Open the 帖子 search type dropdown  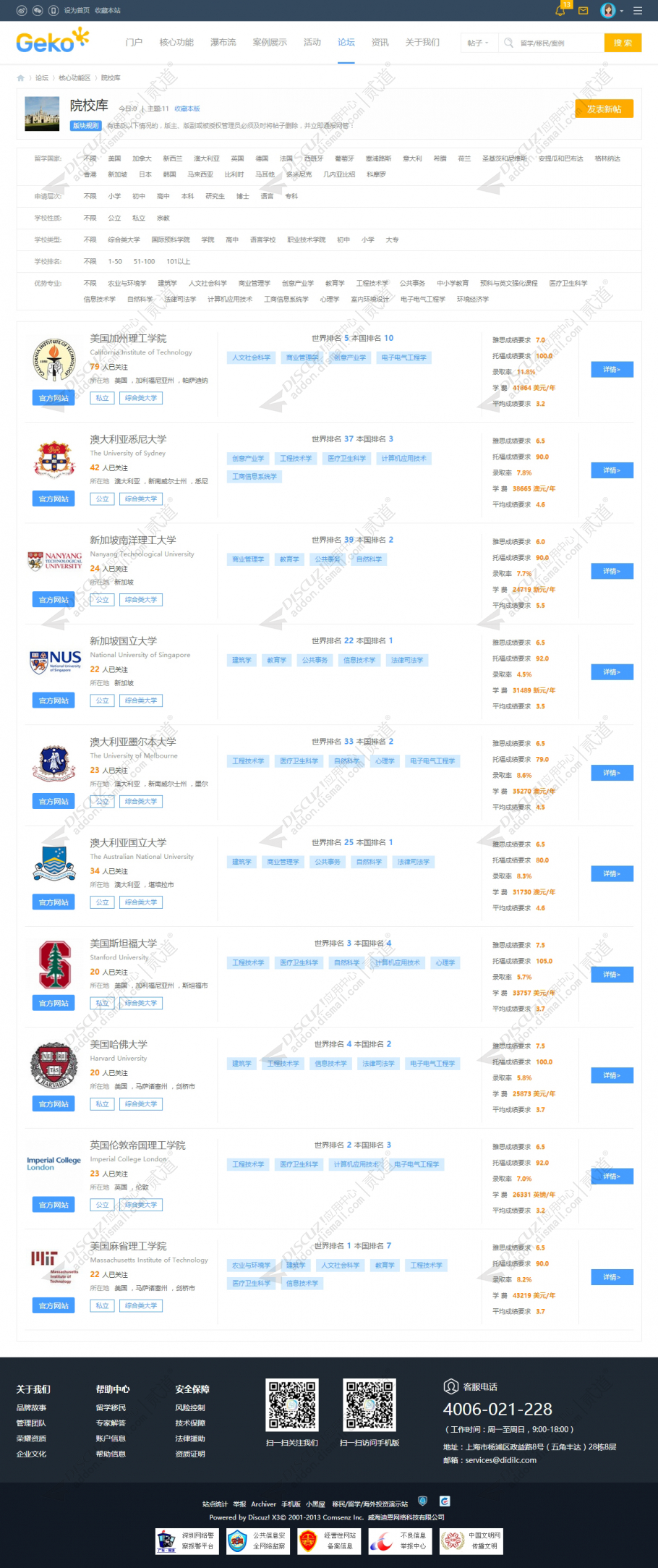tap(478, 43)
